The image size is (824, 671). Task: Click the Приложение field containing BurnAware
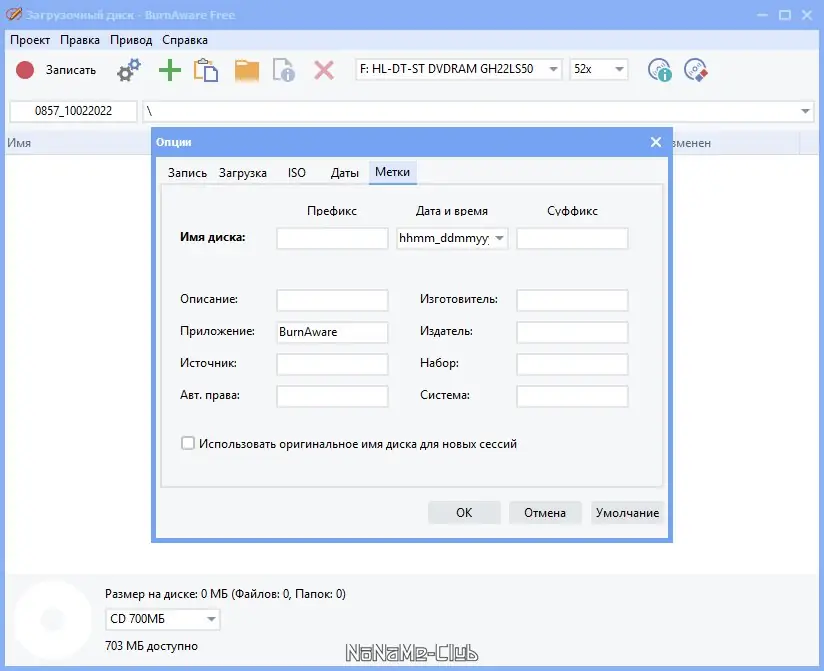(x=332, y=332)
